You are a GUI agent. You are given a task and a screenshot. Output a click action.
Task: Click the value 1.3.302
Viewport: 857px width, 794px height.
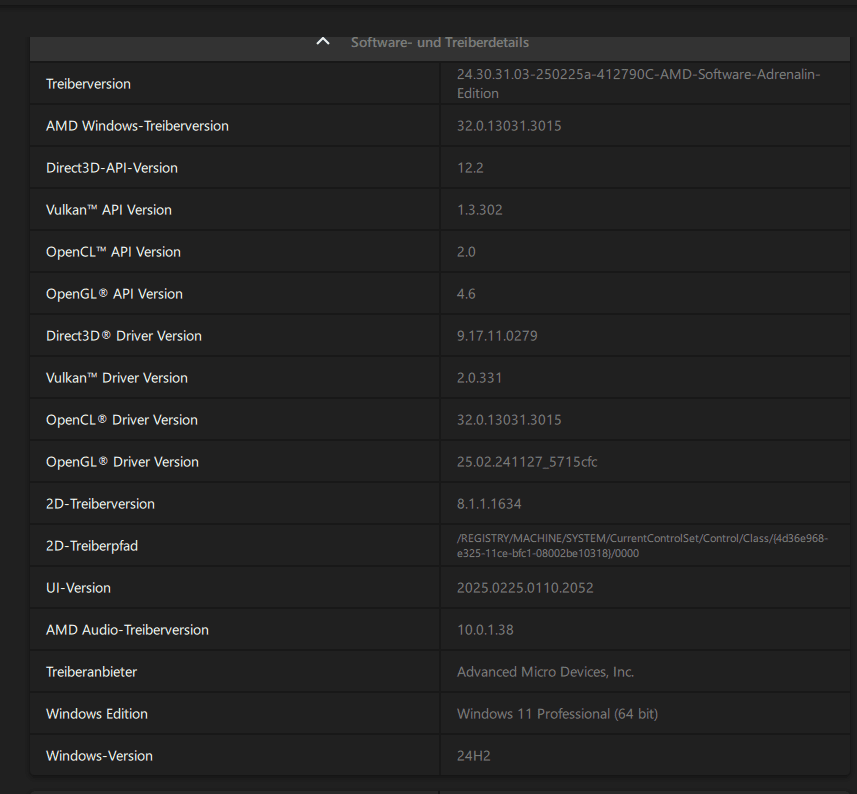coord(479,210)
